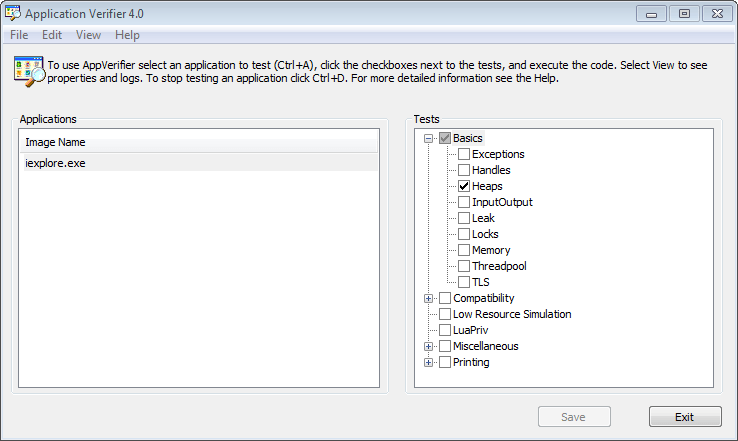Select the Memory tree label
Viewport: 738px width, 441px height.
click(491, 250)
